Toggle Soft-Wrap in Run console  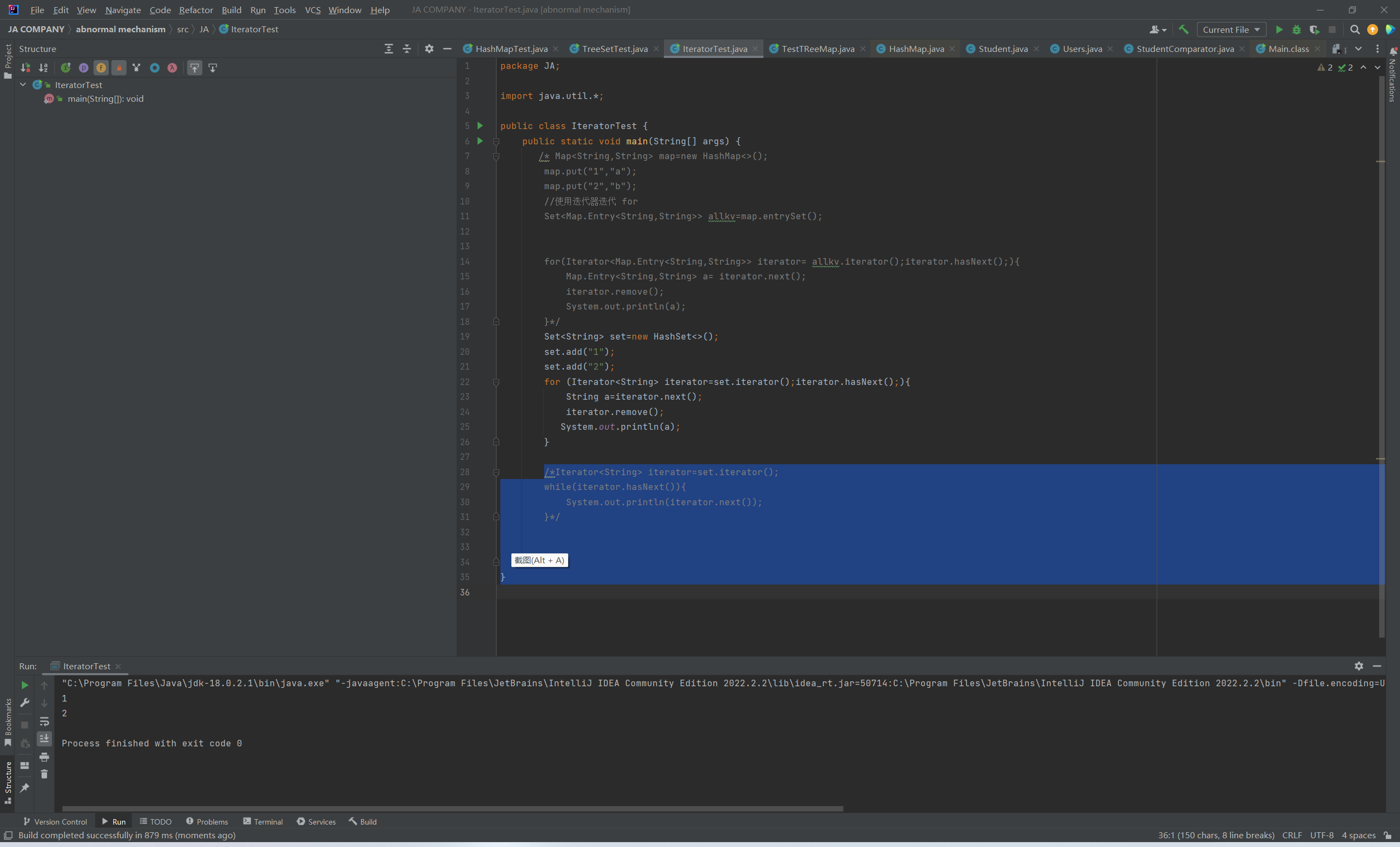(x=44, y=721)
